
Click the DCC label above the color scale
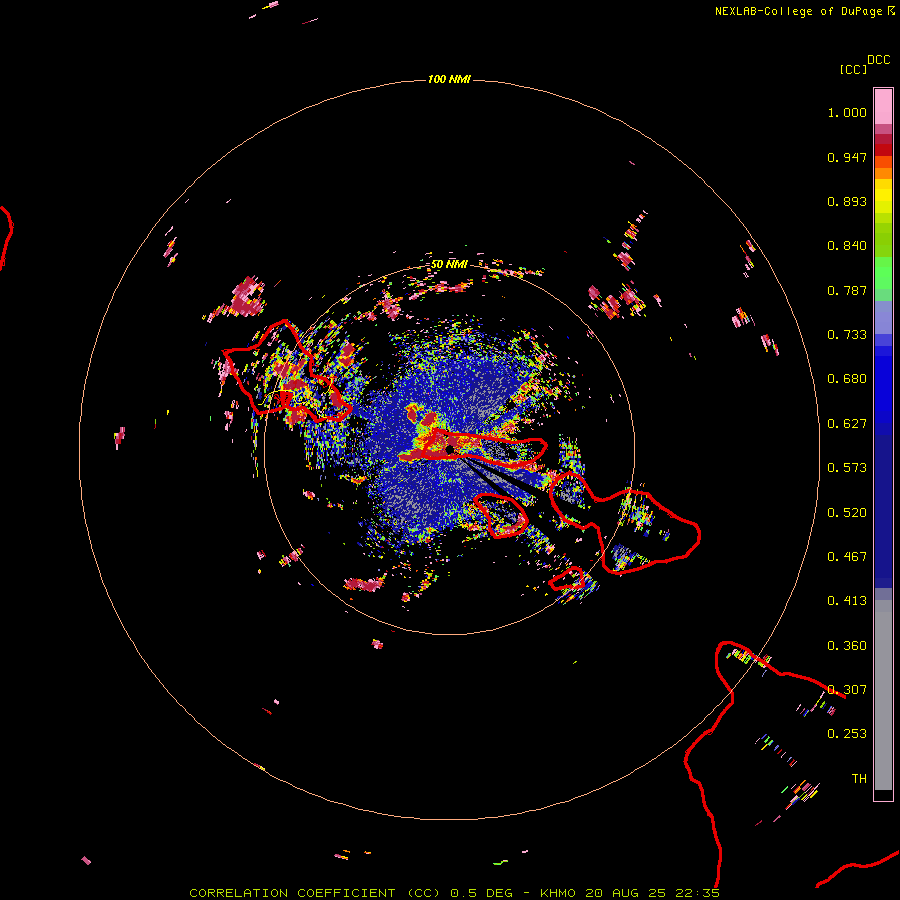(879, 60)
